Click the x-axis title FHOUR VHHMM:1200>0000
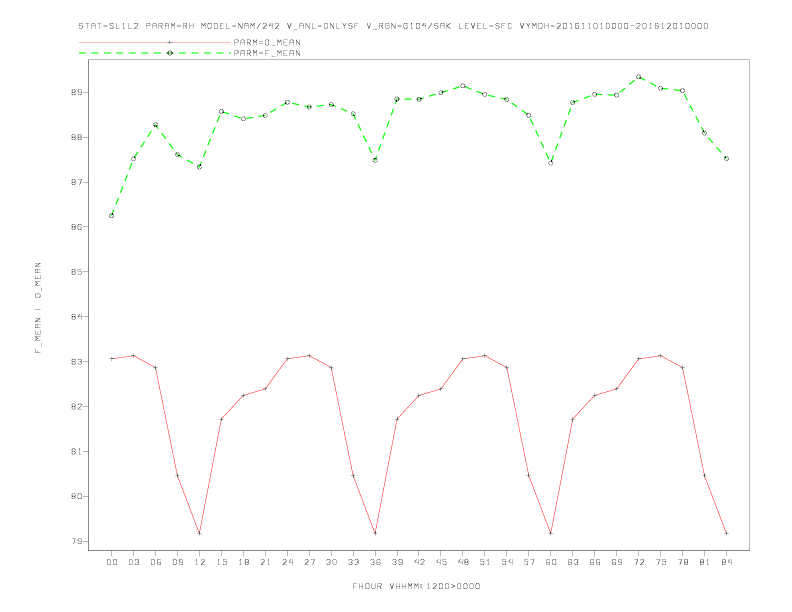 pyautogui.click(x=416, y=586)
